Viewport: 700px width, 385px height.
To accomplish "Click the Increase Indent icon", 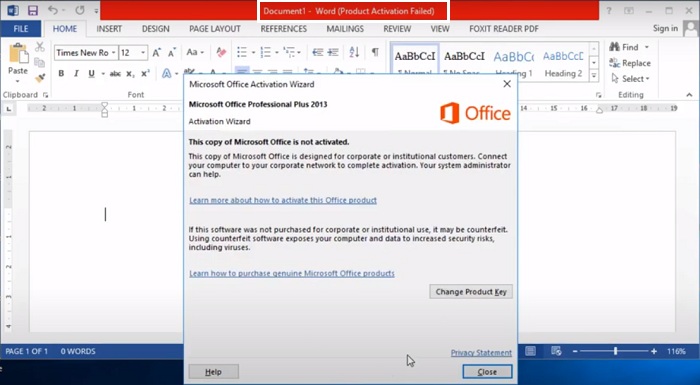I will pyautogui.click(x=333, y=53).
